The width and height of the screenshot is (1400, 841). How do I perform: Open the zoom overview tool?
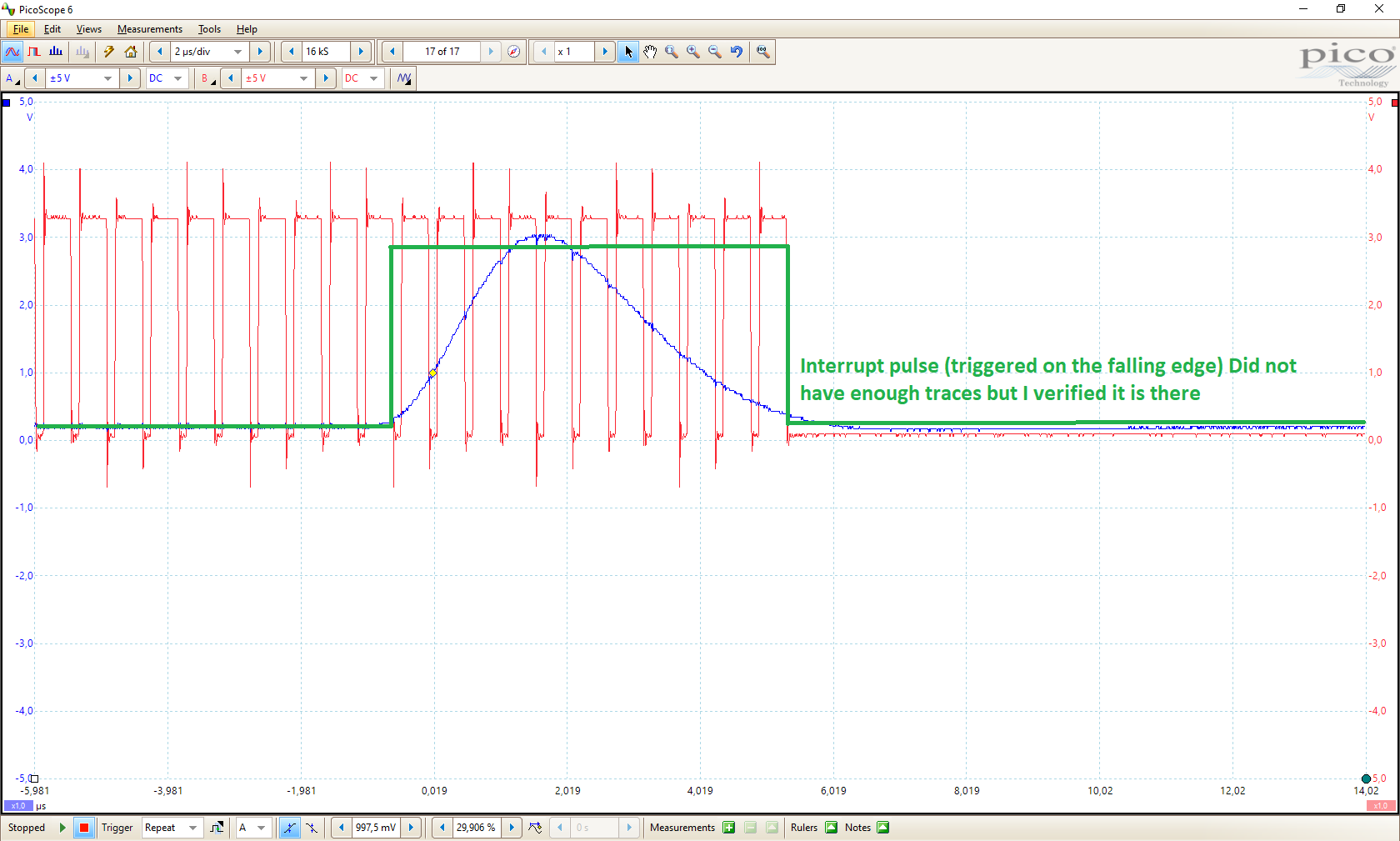tap(762, 52)
